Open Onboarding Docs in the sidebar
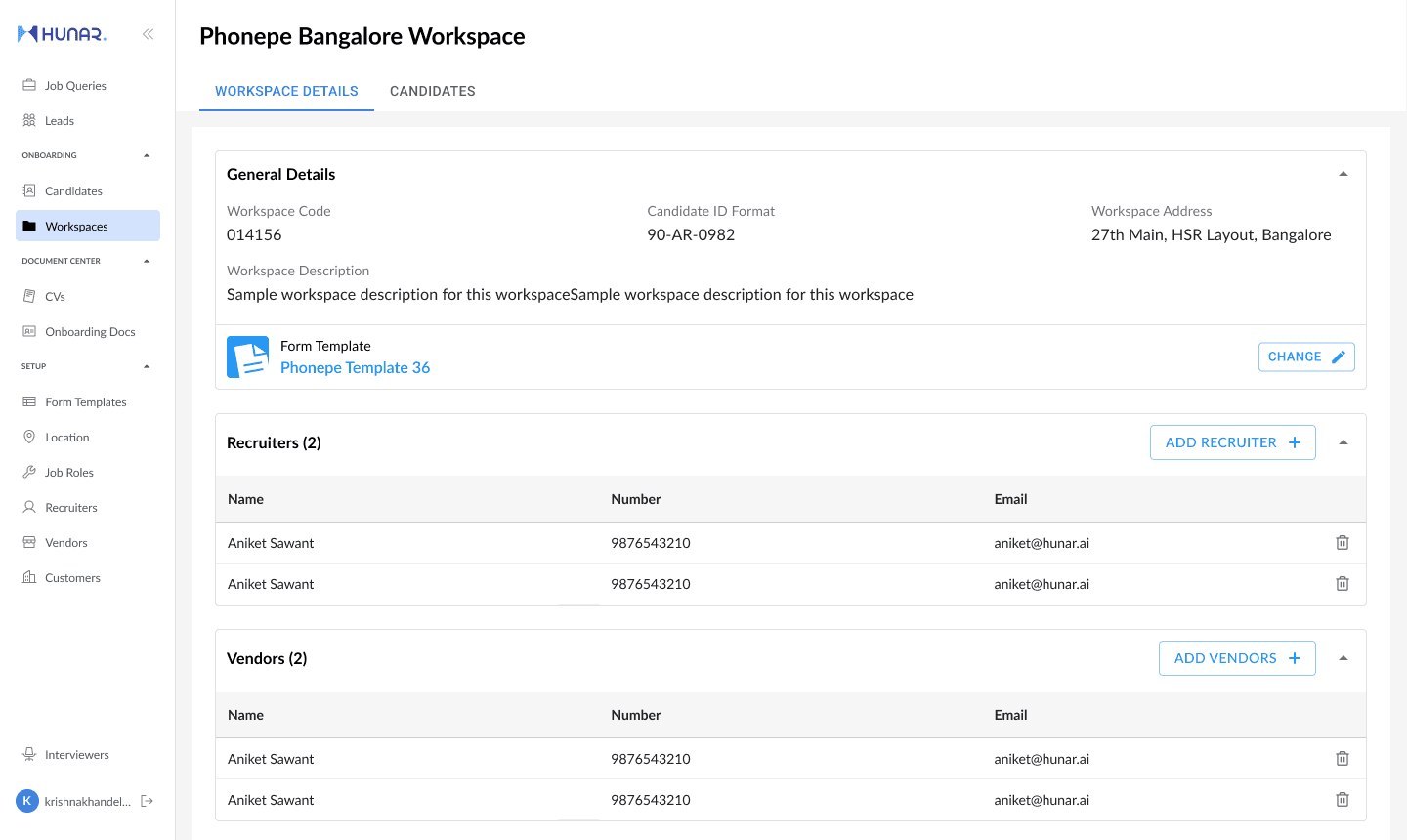Screen dimensions: 1407x840 (88, 332)
